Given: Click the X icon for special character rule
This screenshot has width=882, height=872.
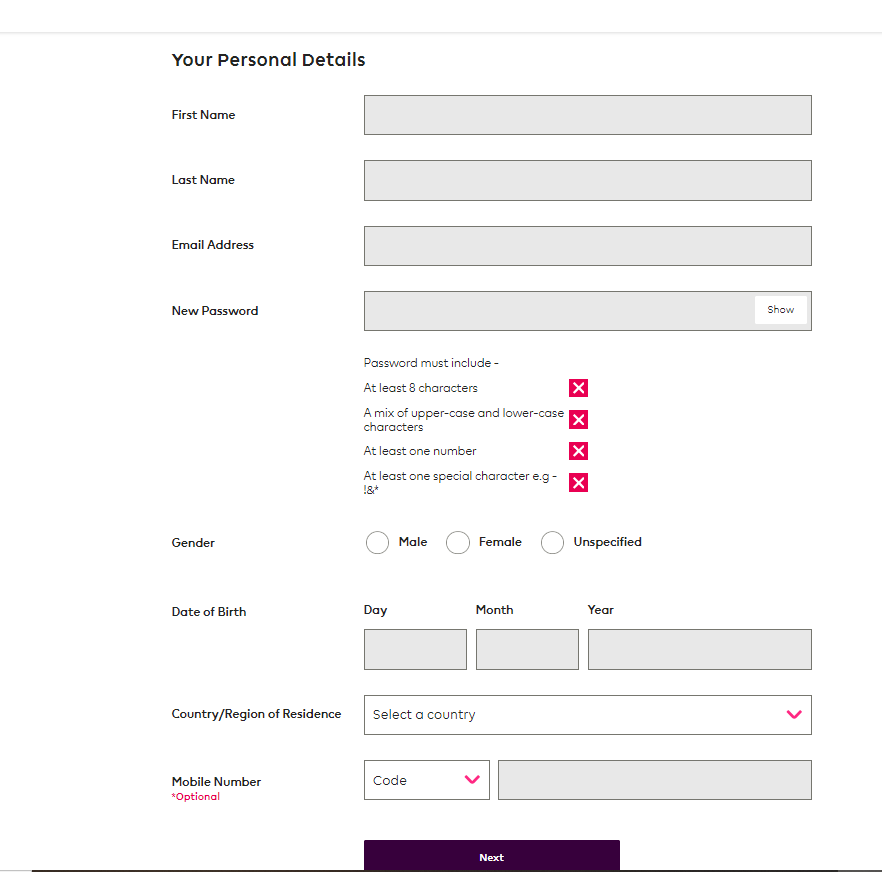Looking at the screenshot, I should pyautogui.click(x=578, y=483).
